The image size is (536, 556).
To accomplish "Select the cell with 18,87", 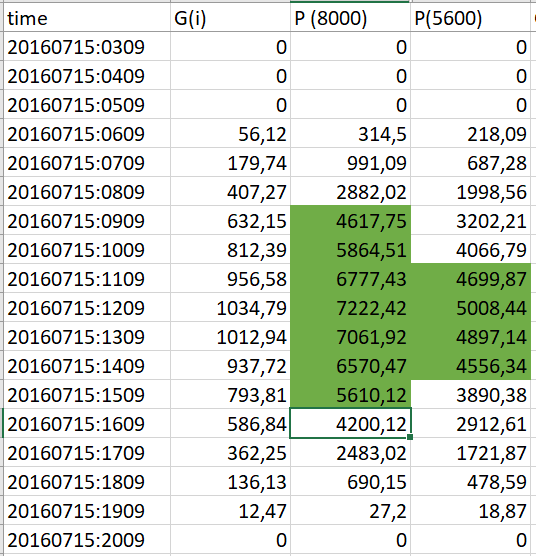I will pyautogui.click(x=470, y=510).
